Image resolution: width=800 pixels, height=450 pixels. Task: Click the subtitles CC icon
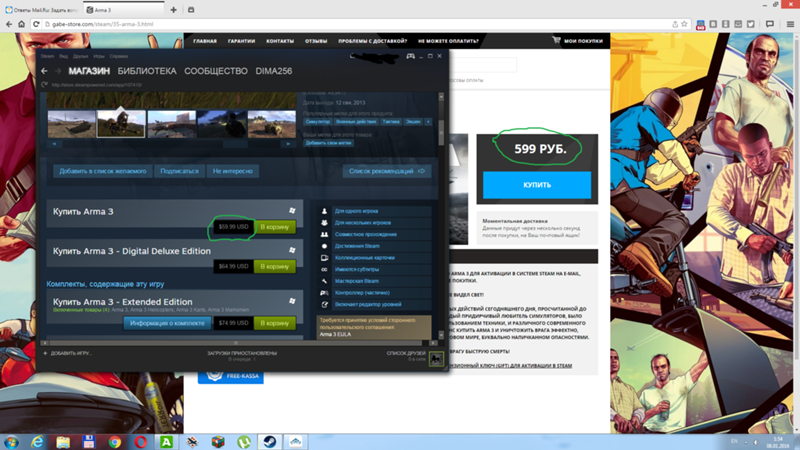point(324,269)
